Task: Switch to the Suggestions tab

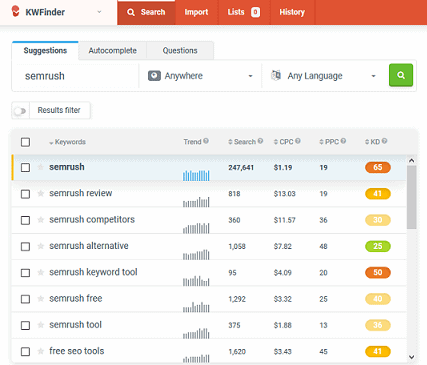Action: 45,51
